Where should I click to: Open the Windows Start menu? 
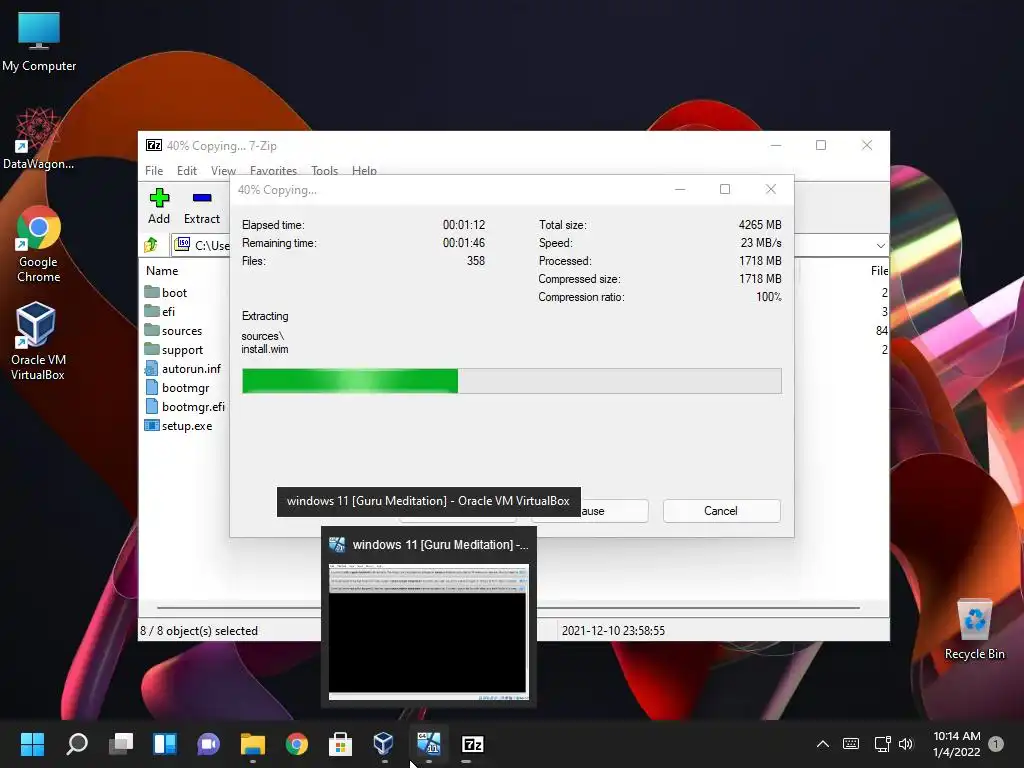(x=32, y=744)
